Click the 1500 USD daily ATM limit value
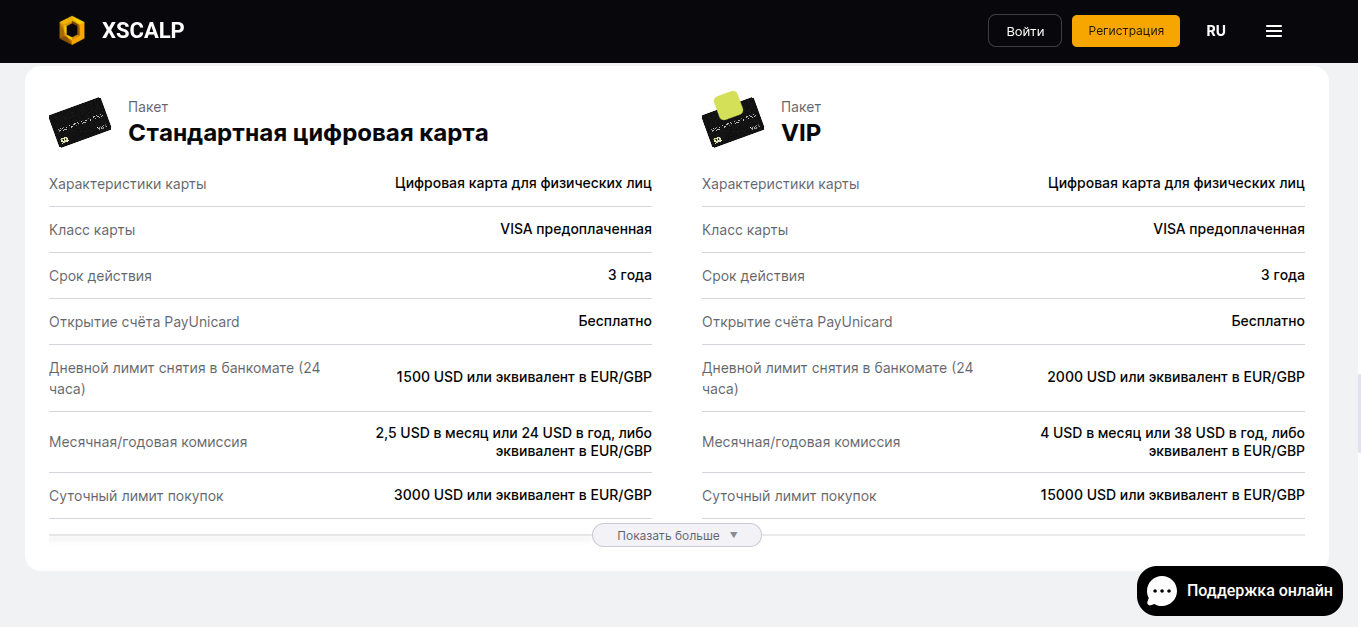Image resolution: width=1361 pixels, height=627 pixels. tap(524, 377)
